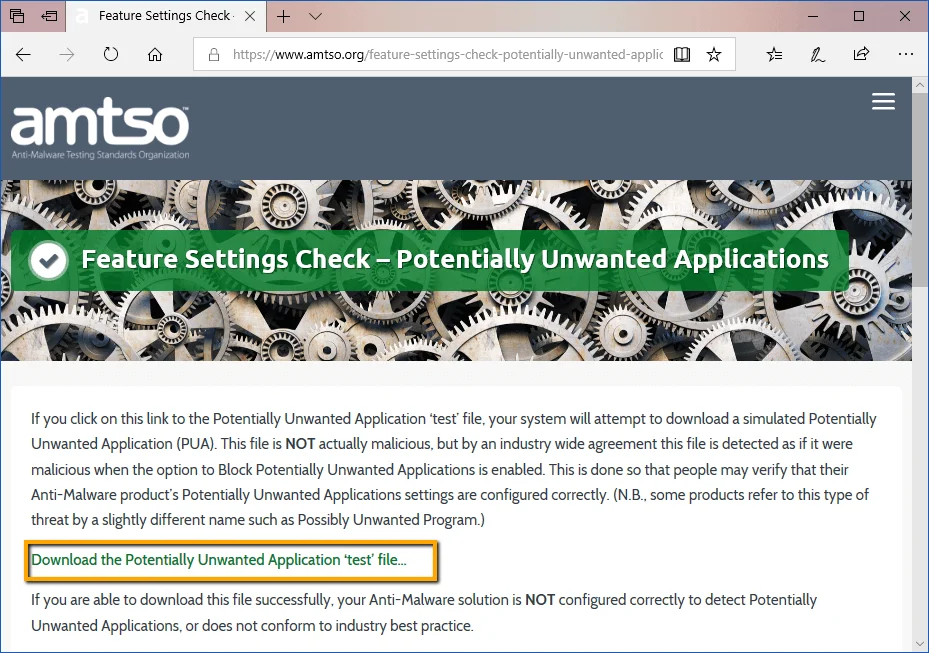The image size is (929, 653).
Task: Click the AMTSO logo
Action: point(100,129)
